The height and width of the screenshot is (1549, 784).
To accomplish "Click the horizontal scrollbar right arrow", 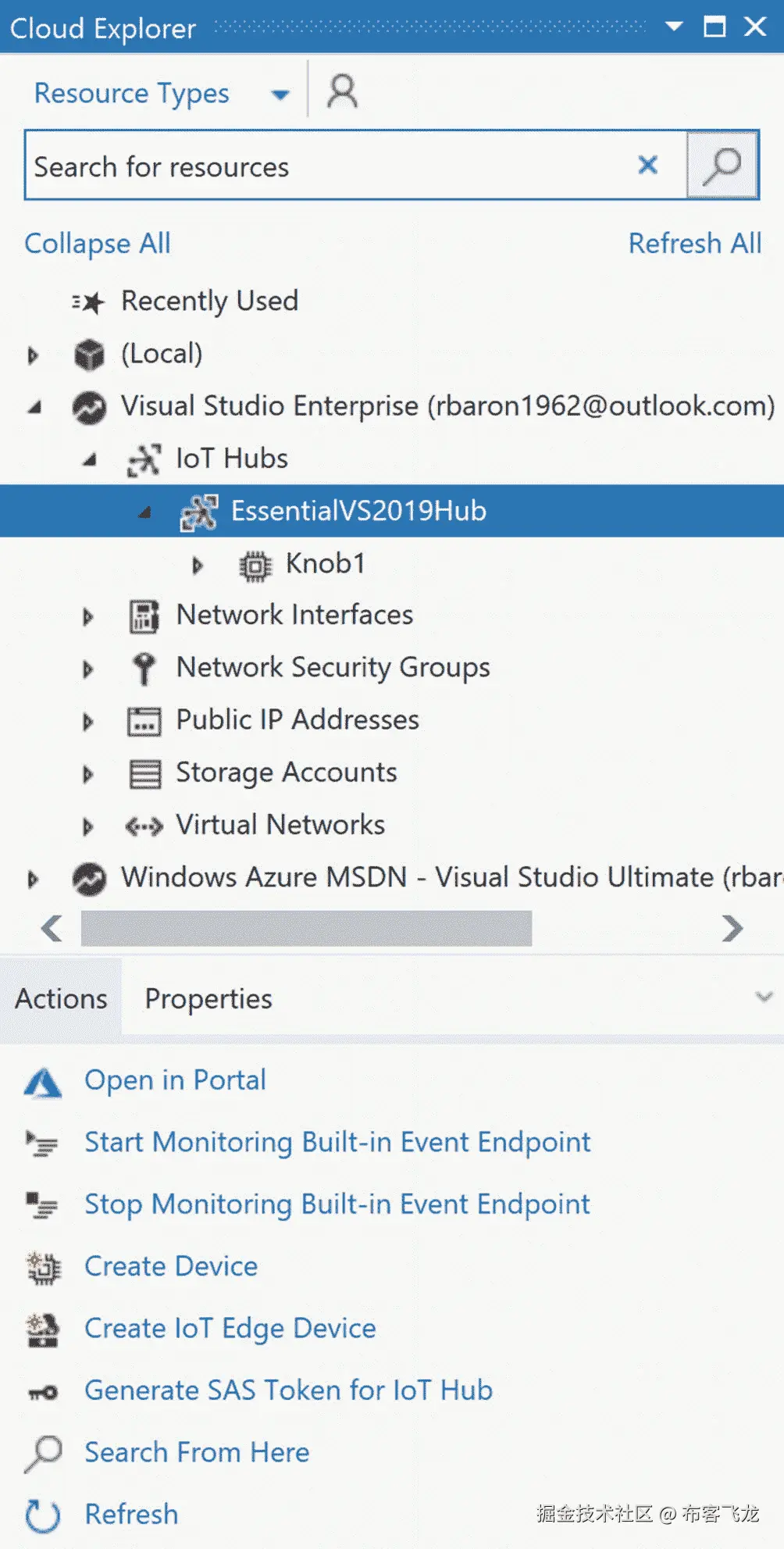I will [732, 928].
